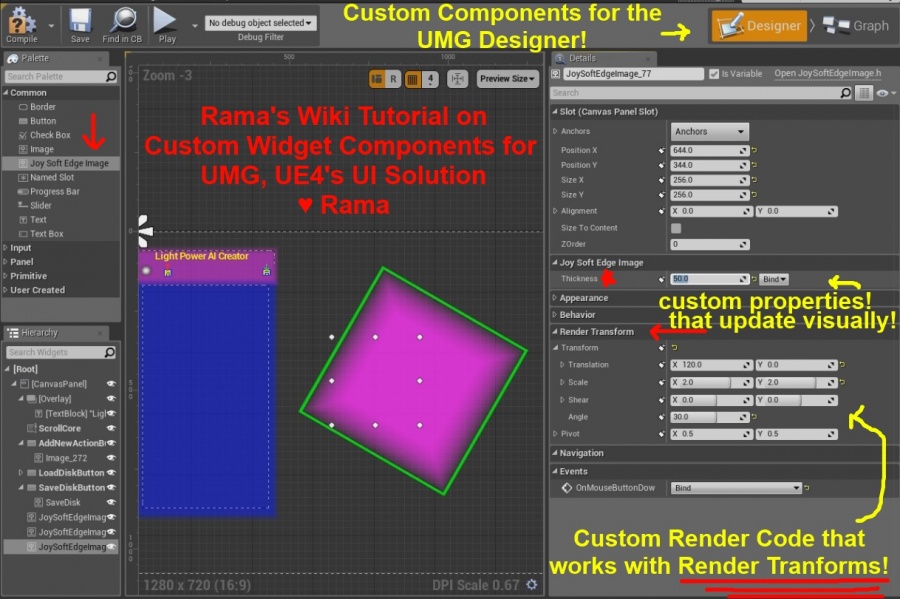Click zoom to fit icon
This screenshot has height=599, width=900.
tap(457, 79)
